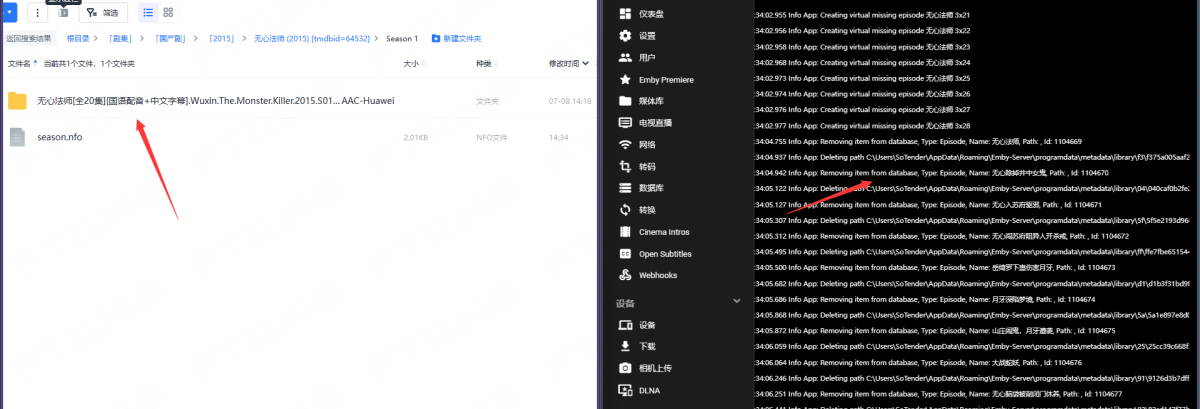Open 下载 downloads page

(x=647, y=347)
